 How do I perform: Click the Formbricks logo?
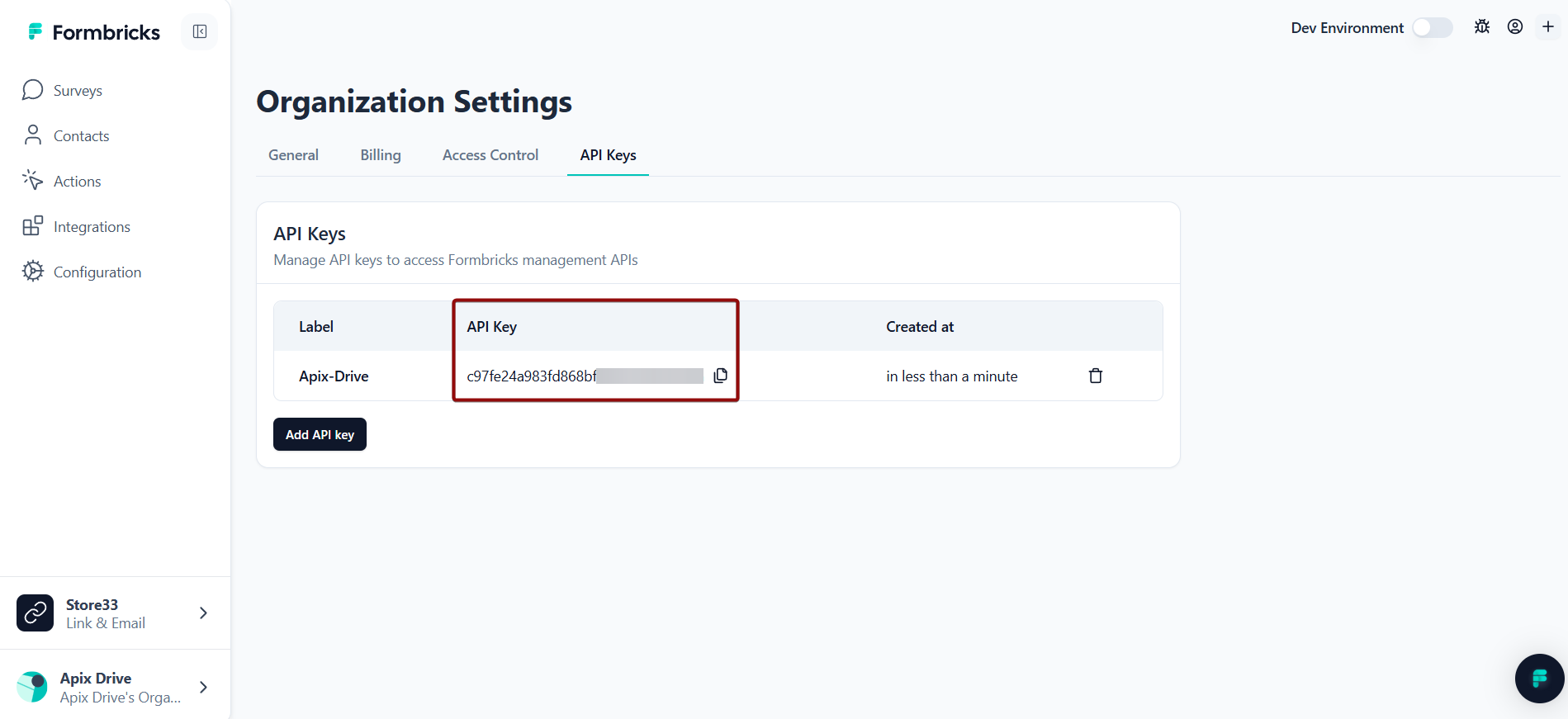[93, 32]
